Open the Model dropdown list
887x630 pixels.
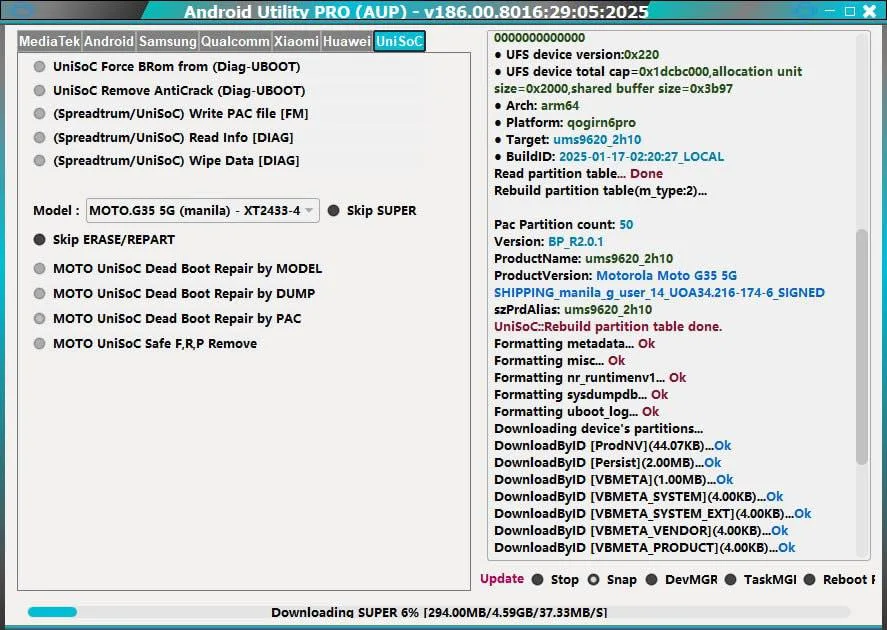203,210
